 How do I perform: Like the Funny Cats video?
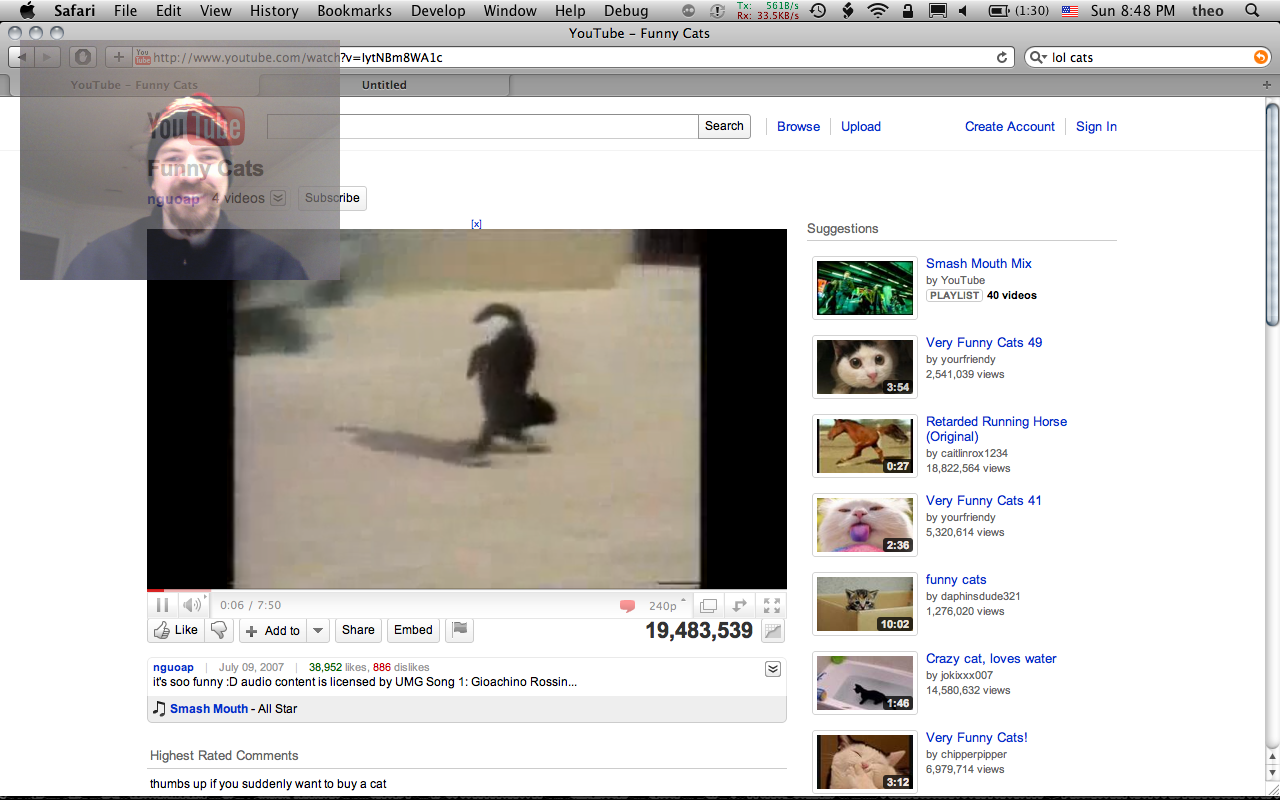[x=175, y=630]
